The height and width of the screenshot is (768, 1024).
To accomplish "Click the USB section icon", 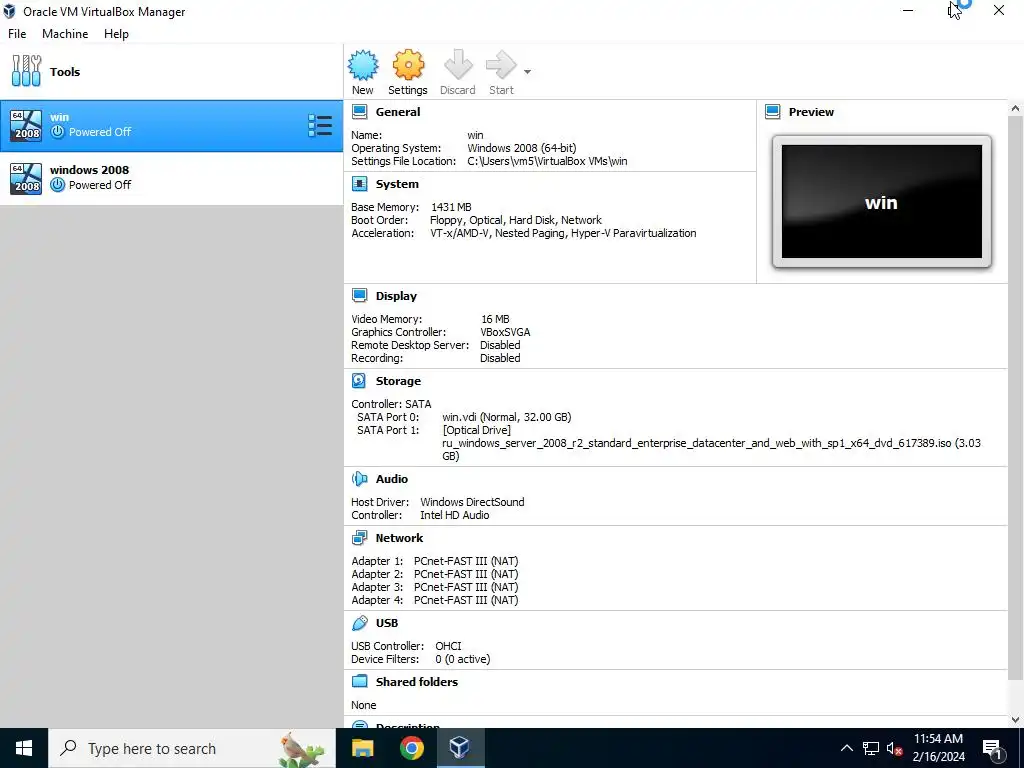I will point(359,623).
